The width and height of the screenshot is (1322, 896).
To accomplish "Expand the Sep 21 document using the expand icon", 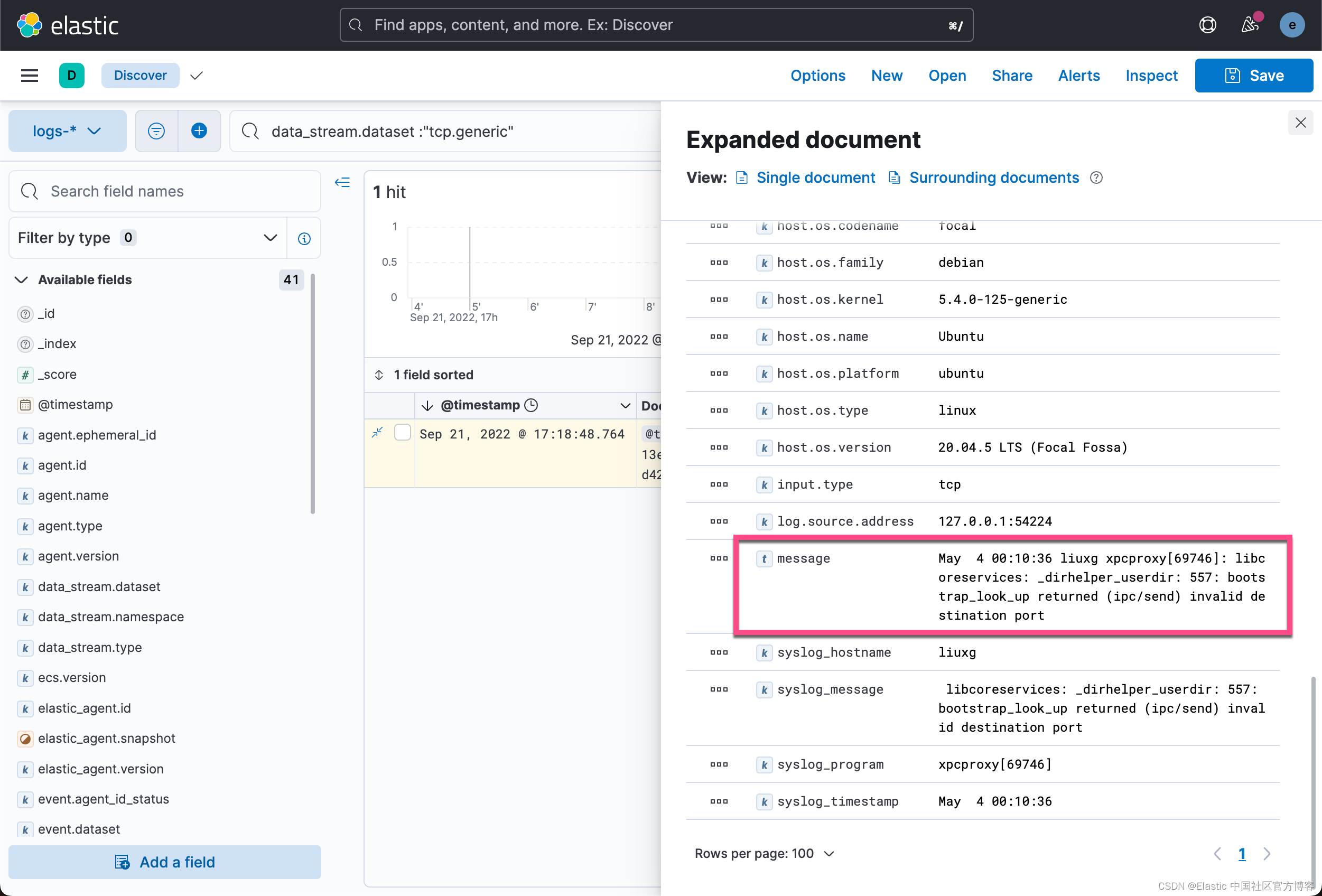I will [377, 433].
